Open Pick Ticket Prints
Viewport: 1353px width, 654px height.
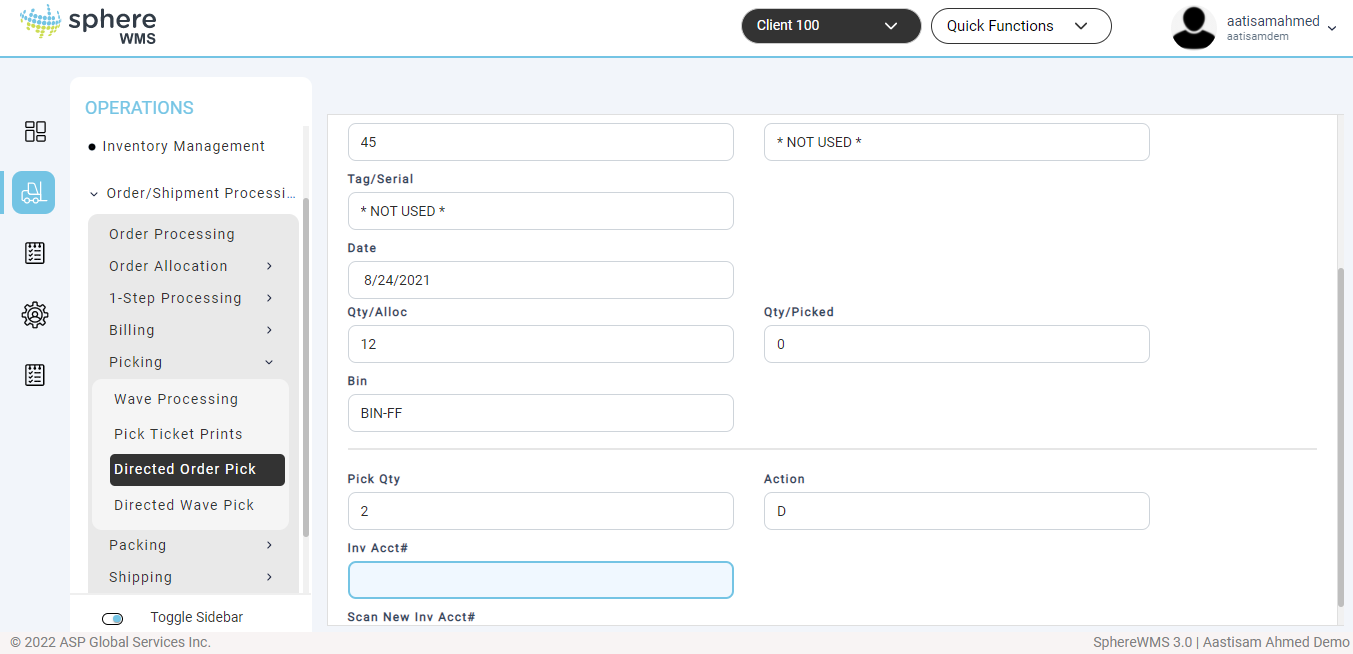pos(178,434)
